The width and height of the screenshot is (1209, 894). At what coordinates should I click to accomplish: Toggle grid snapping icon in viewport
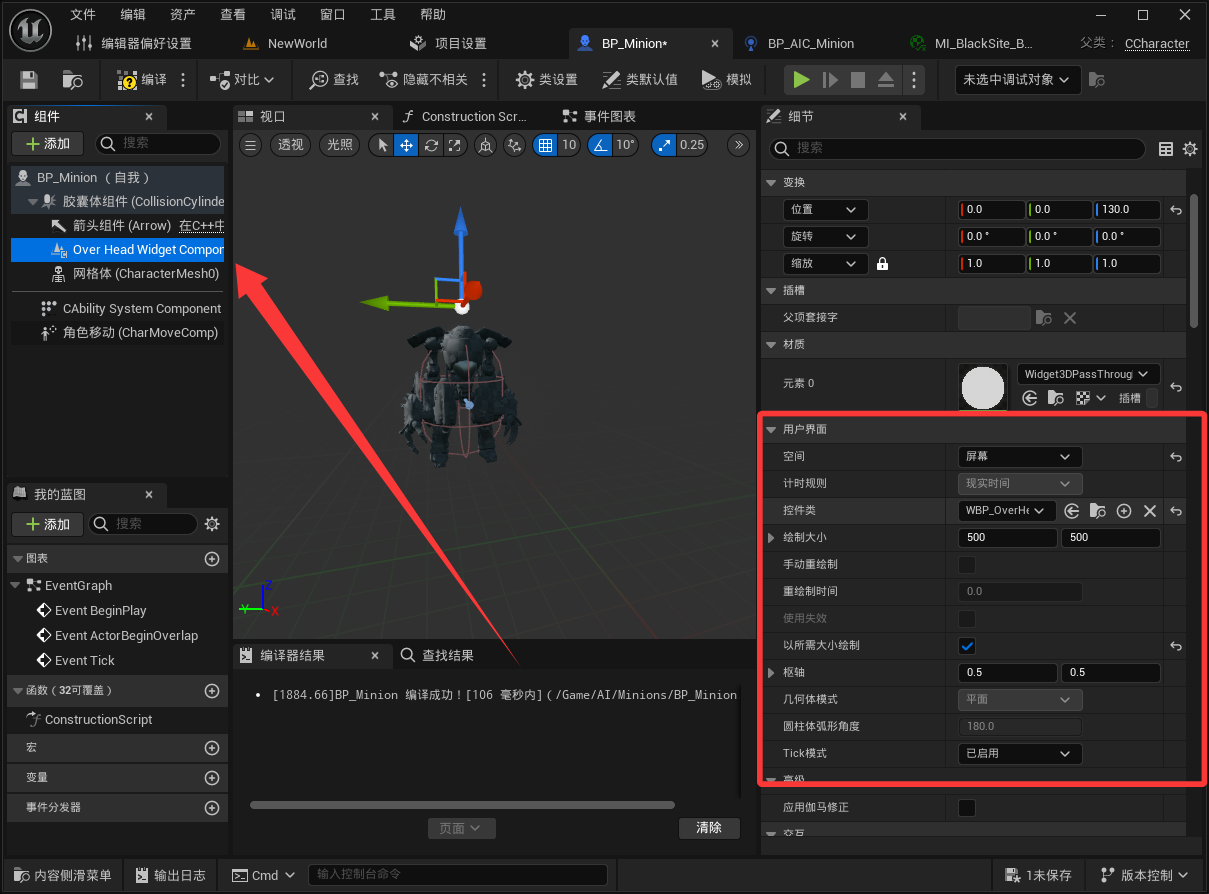tap(545, 145)
